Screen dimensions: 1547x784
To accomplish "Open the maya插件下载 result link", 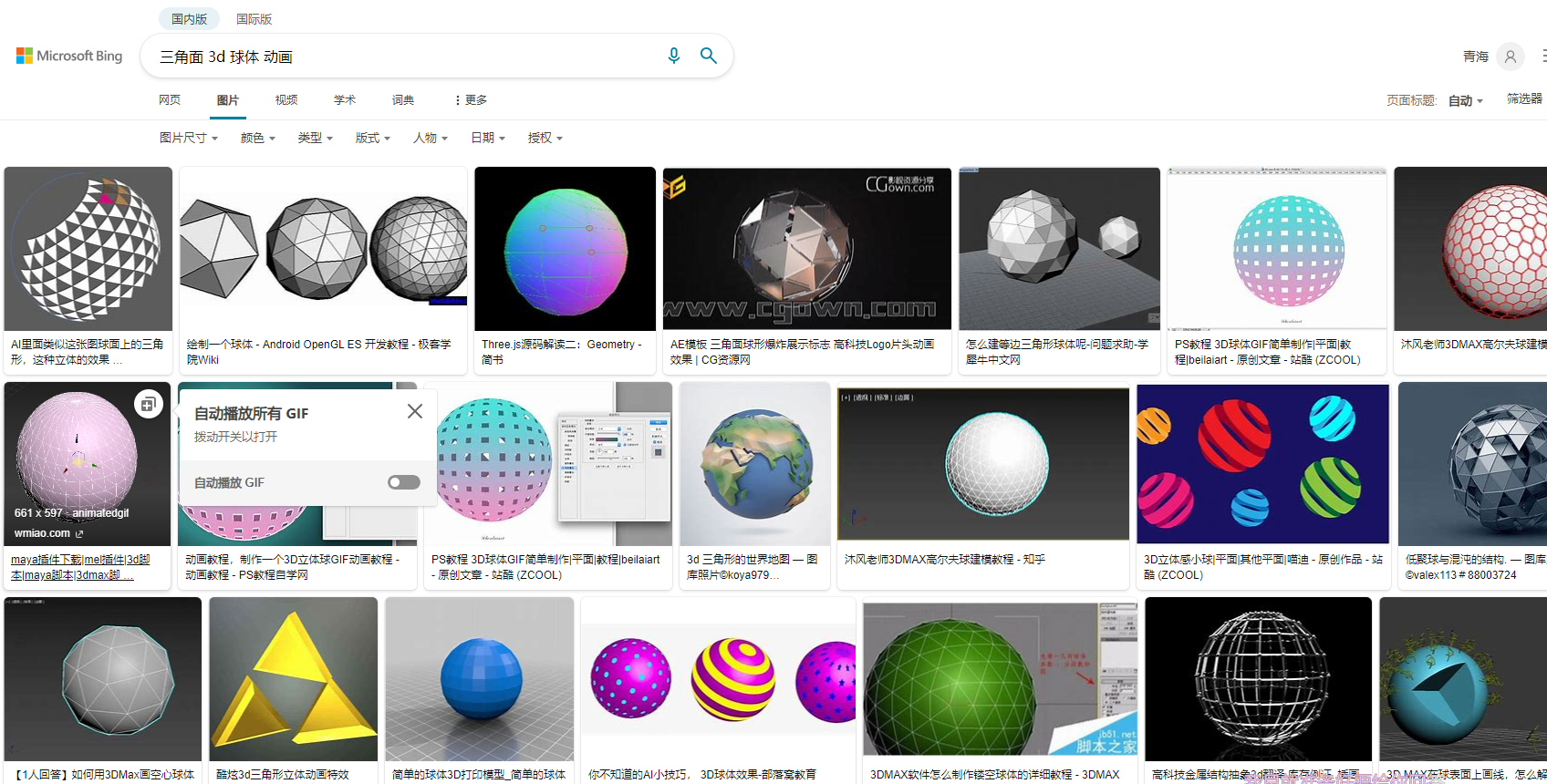I will pos(80,567).
